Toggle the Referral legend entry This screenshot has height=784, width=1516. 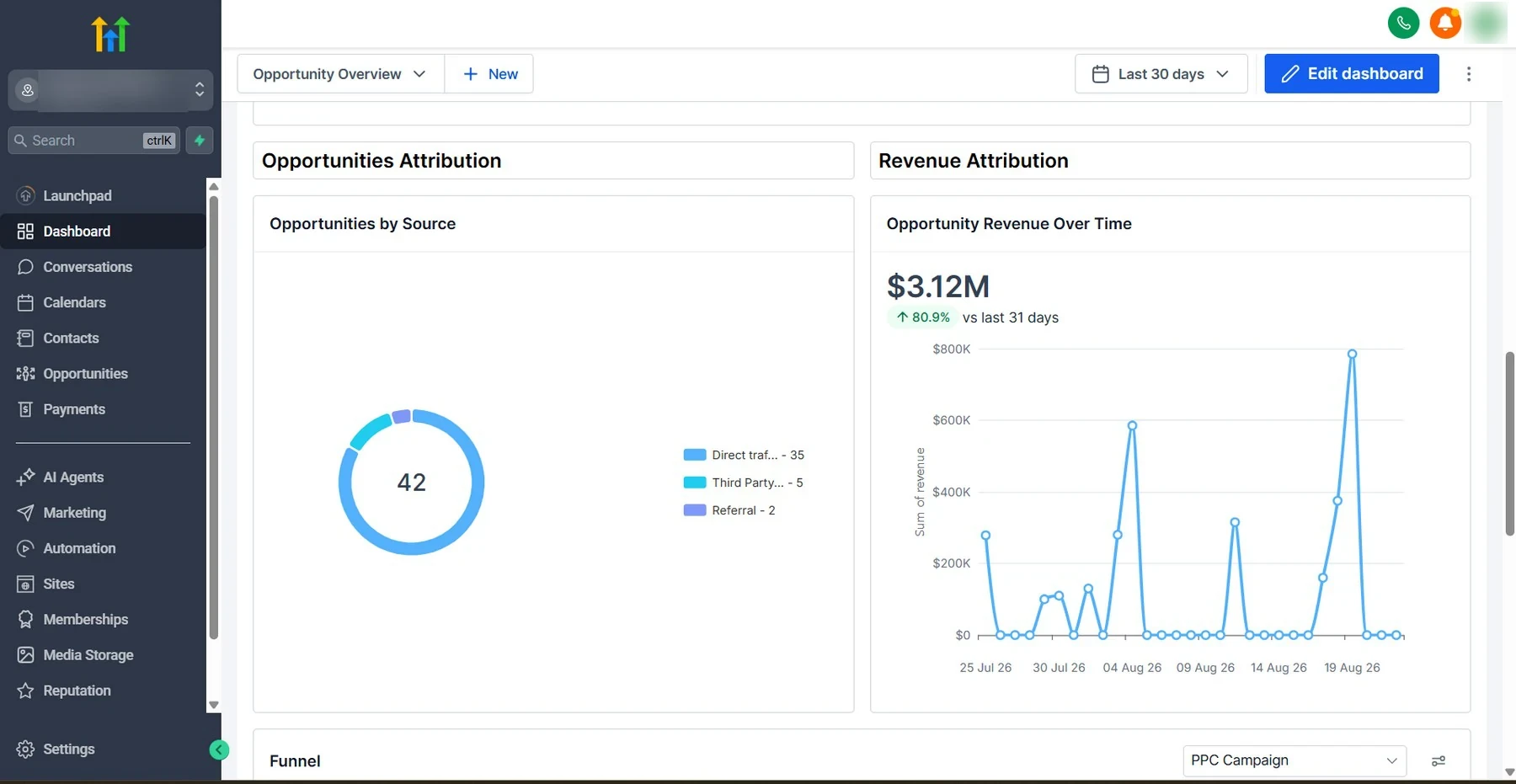click(x=729, y=510)
